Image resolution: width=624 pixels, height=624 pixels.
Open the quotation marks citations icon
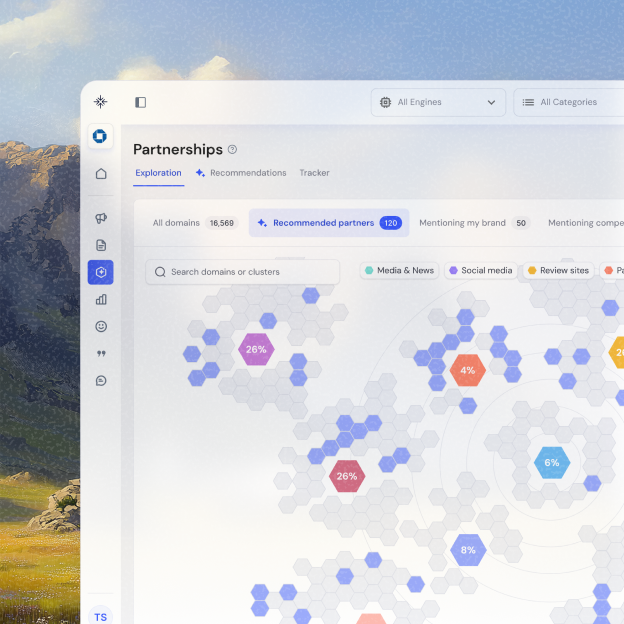101,353
